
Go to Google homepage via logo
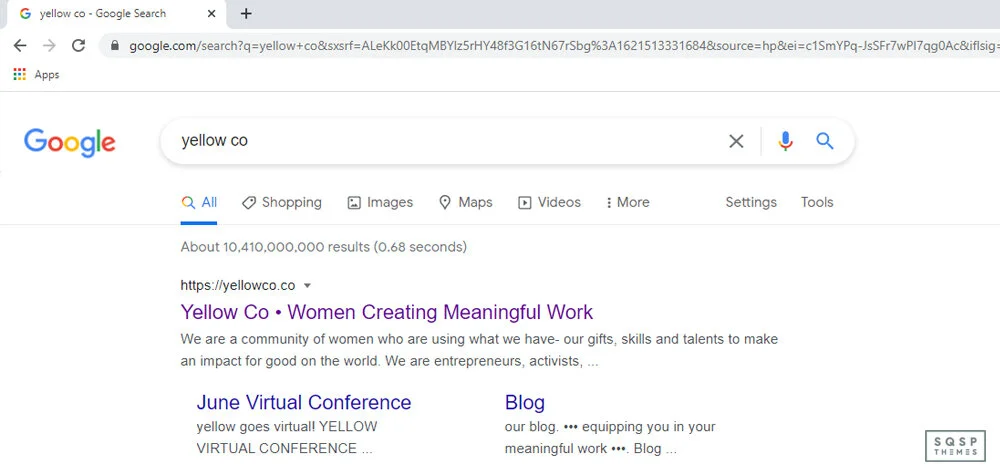click(70, 142)
